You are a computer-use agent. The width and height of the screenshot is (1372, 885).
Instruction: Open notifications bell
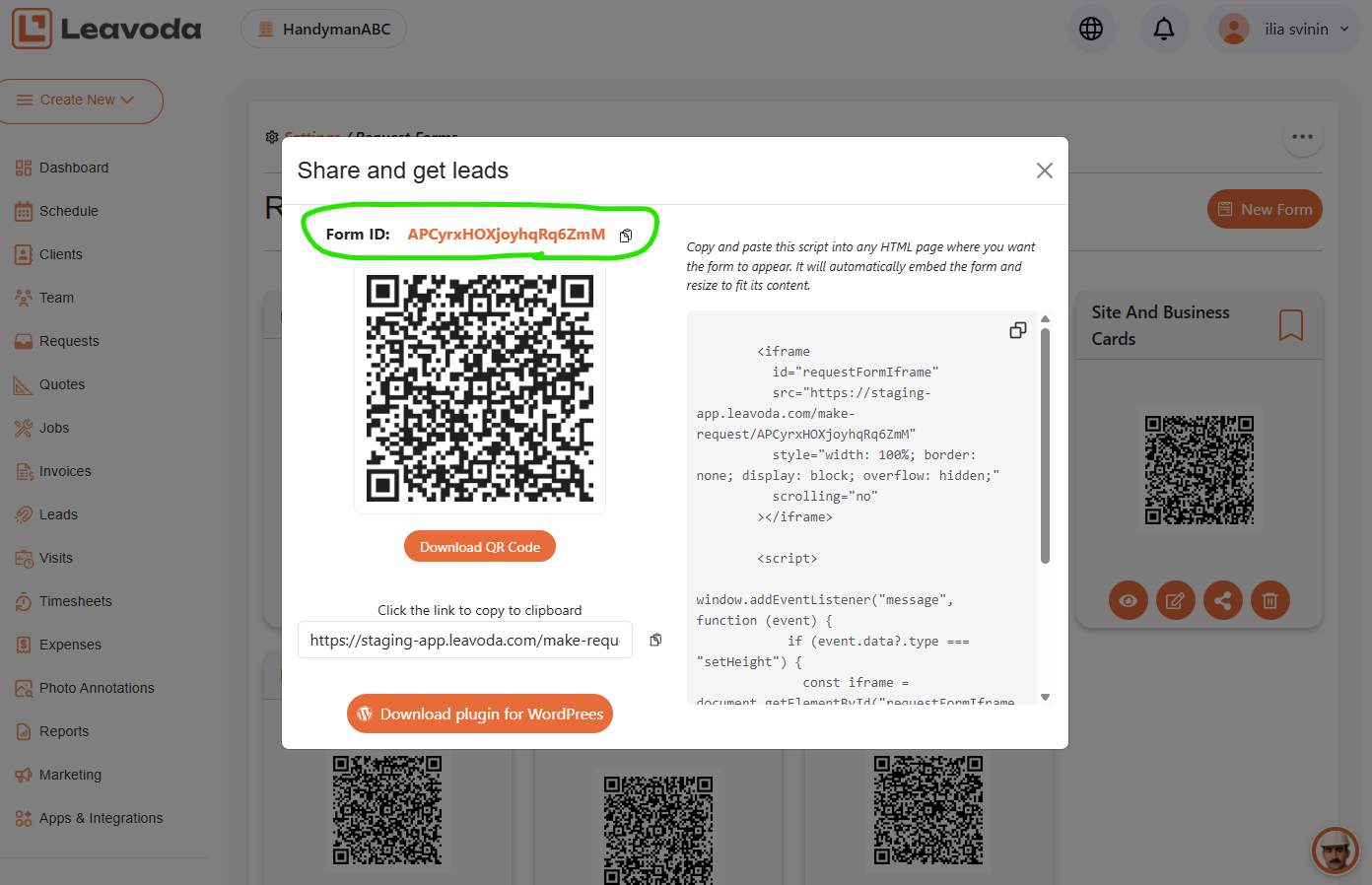[1164, 30]
